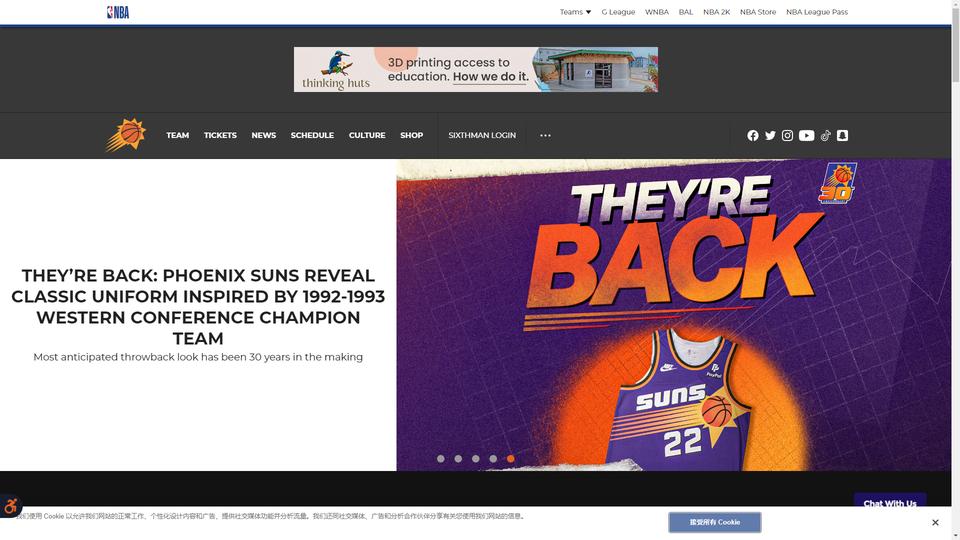The height and width of the screenshot is (540, 960).
Task: Click the SIXTHMAN LOGIN link
Action: pyautogui.click(x=482, y=135)
